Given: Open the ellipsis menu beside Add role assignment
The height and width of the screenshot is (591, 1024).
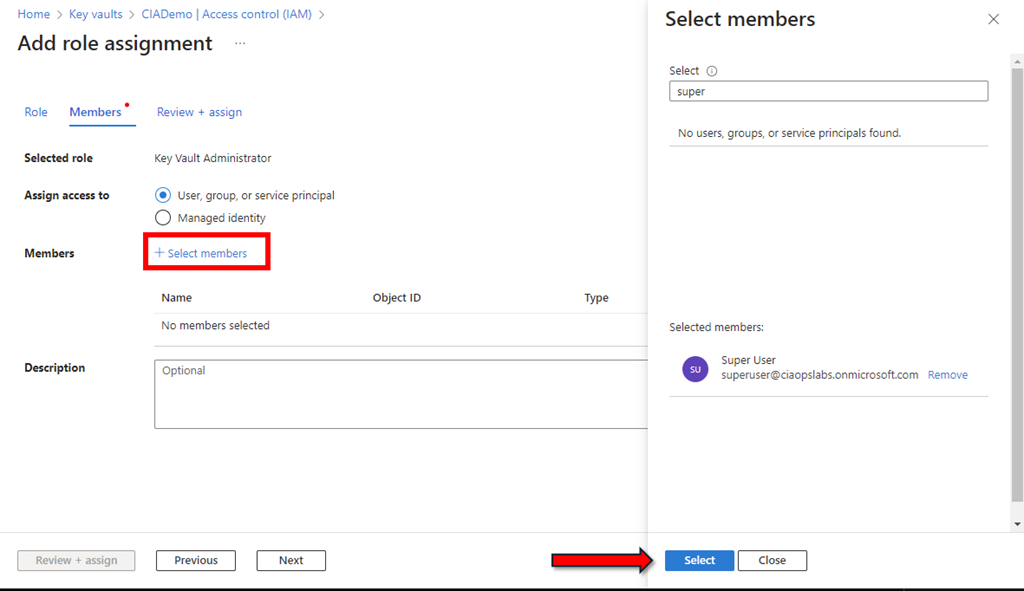Looking at the screenshot, I should point(240,44).
